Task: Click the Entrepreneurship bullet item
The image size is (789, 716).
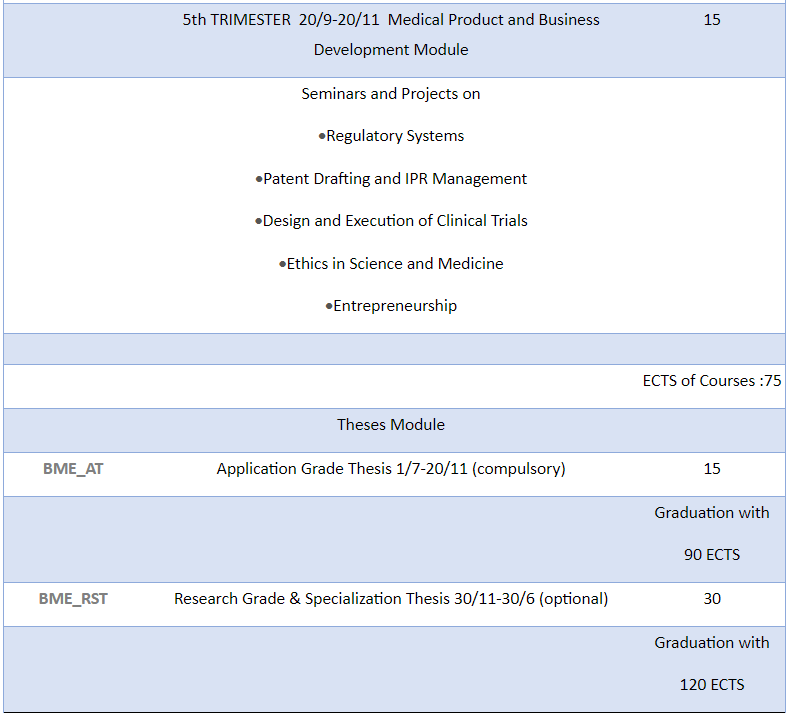Action: coord(390,306)
